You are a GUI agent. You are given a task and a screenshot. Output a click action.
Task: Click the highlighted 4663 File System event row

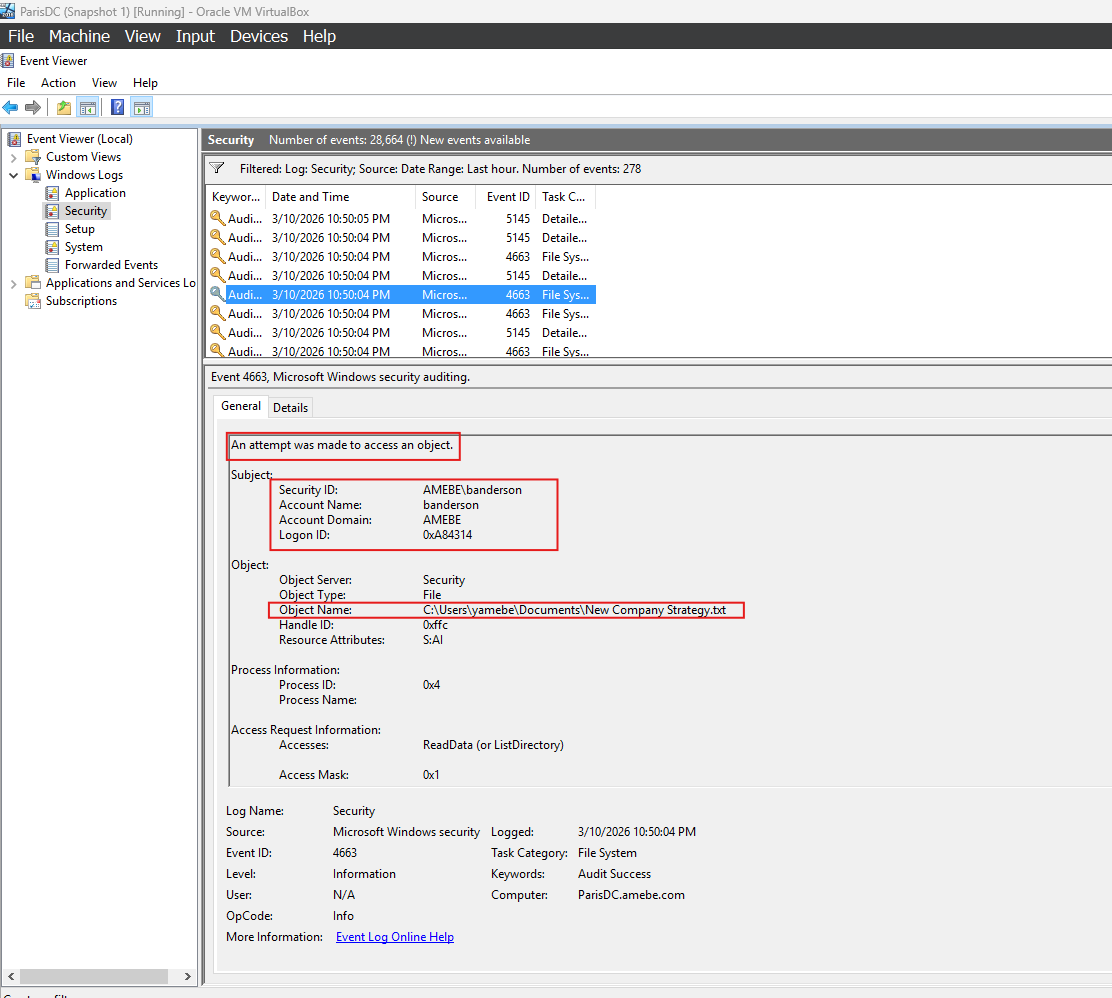pos(401,294)
